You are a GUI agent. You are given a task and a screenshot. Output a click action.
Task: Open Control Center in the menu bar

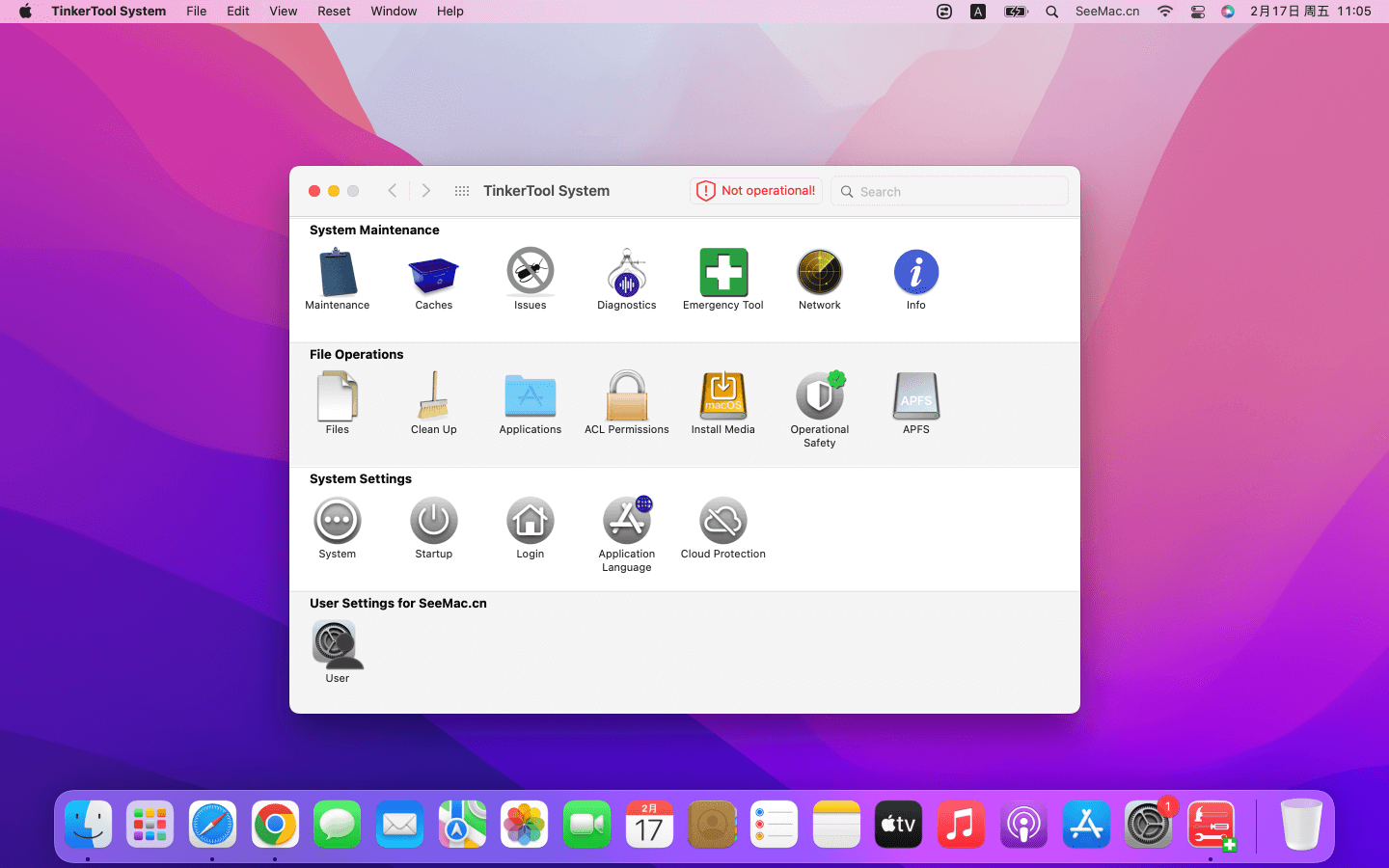(1197, 12)
